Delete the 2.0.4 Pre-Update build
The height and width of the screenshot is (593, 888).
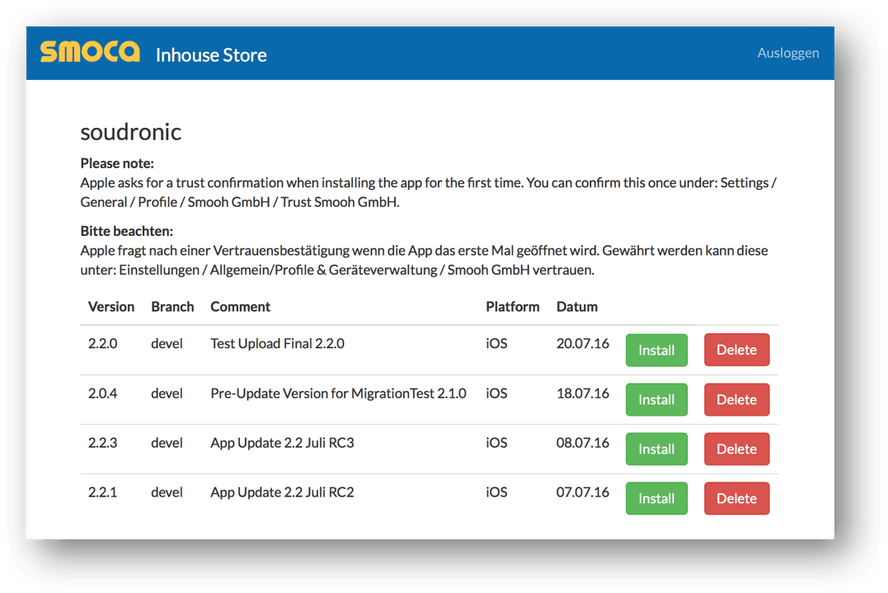(736, 399)
